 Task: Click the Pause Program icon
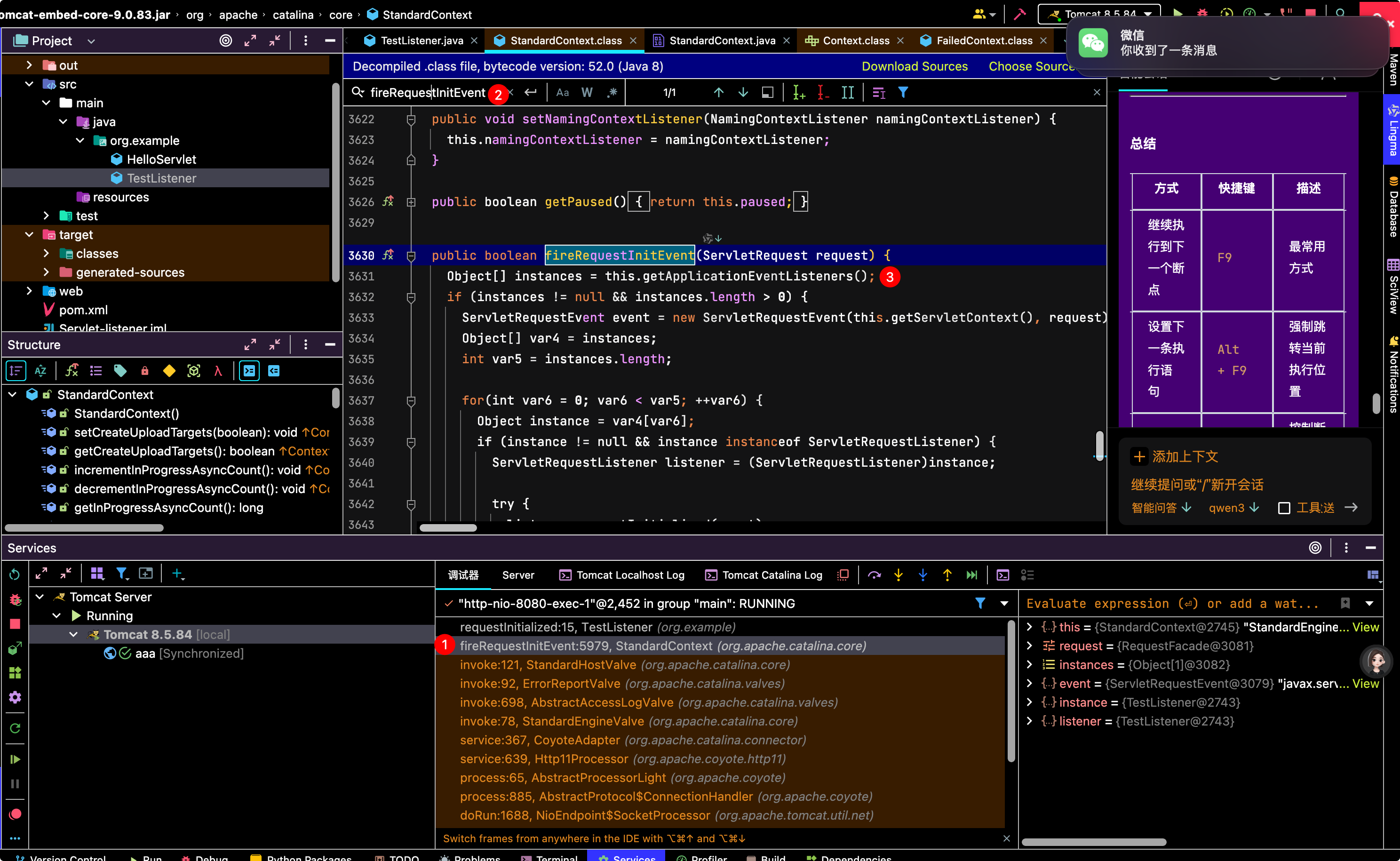[x=15, y=784]
